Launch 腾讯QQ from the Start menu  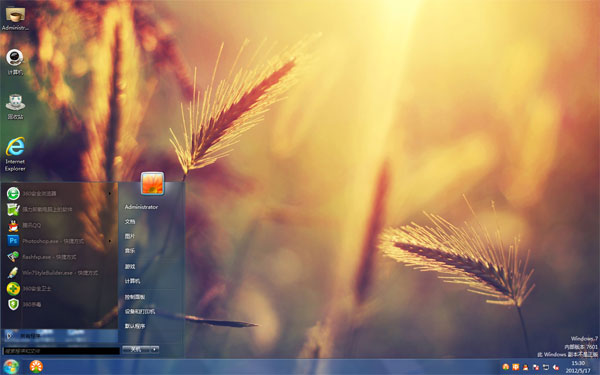(x=59, y=225)
